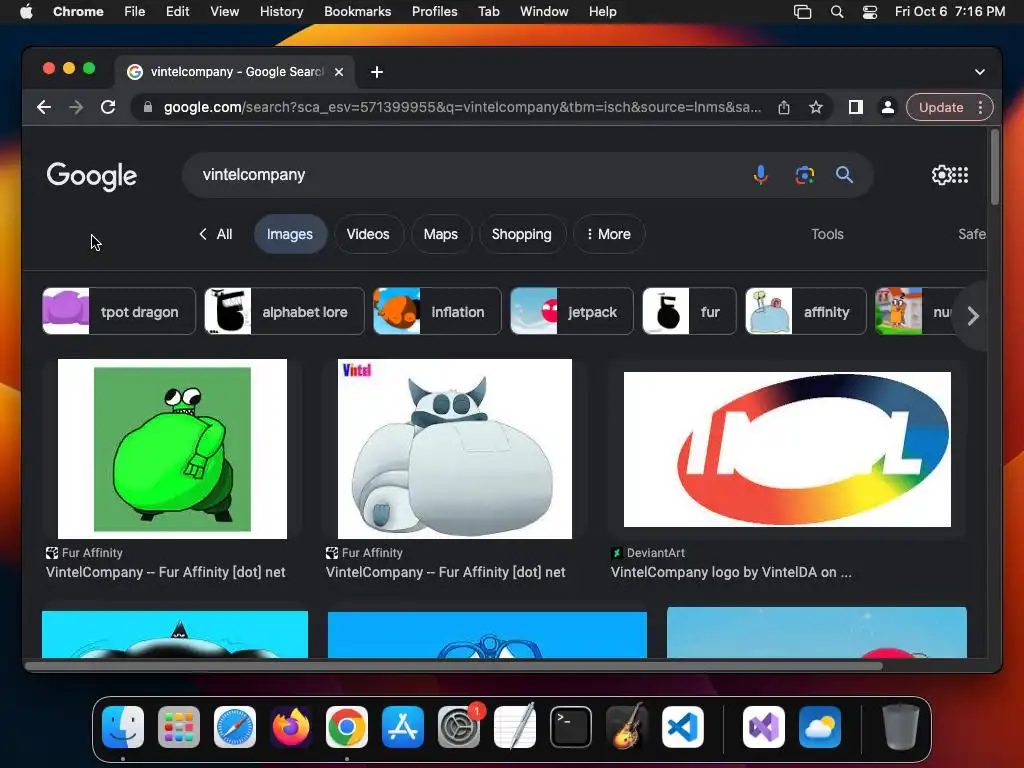Launch Safari from the Dock

[x=234, y=727]
